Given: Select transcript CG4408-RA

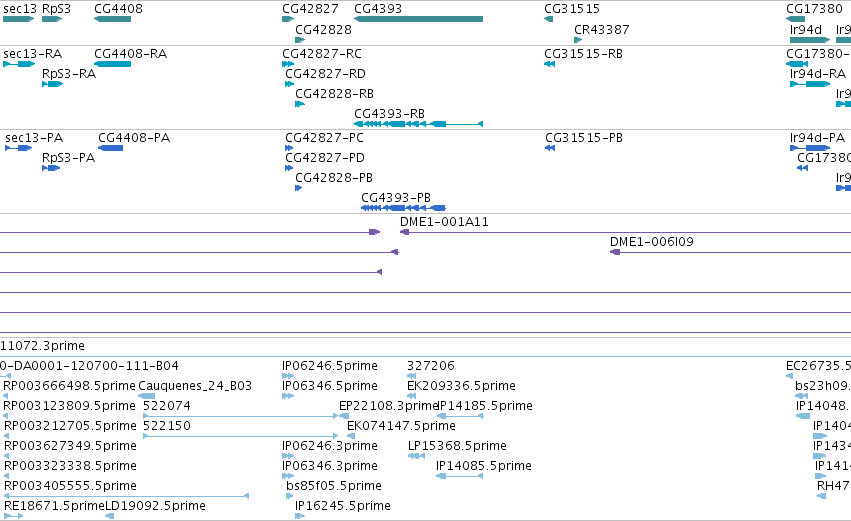Looking at the screenshot, I should tap(130, 54).
